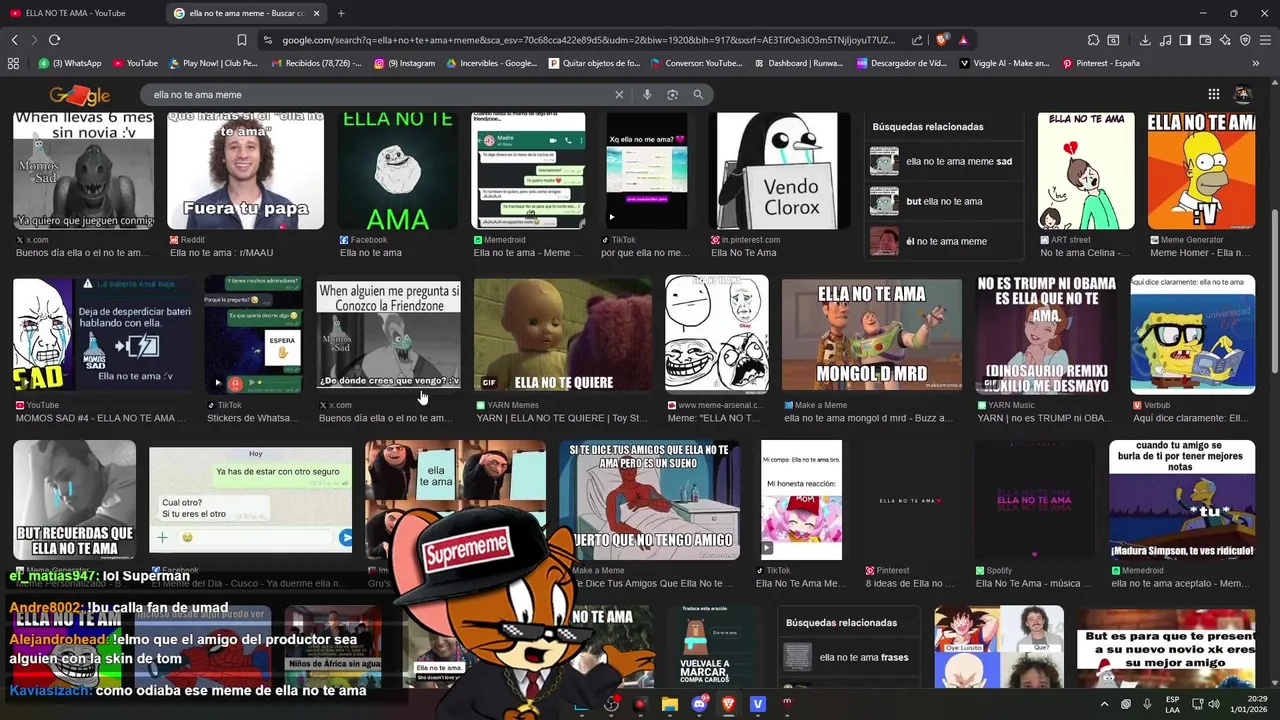Open the Buzz and Woody MONGOL D MRD image
This screenshot has width=1280, height=720.
click(x=871, y=336)
